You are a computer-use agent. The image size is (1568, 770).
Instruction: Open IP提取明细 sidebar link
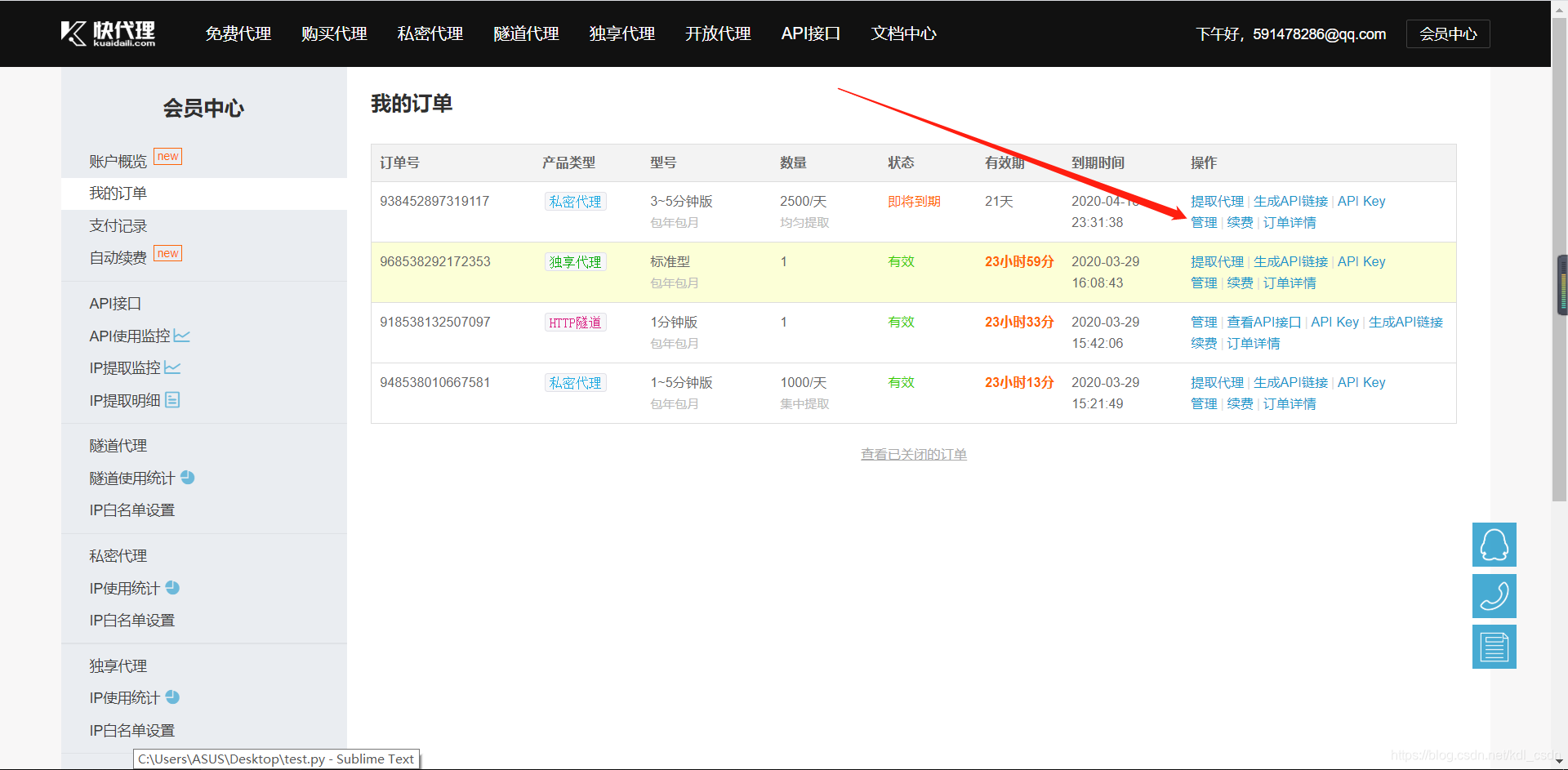click(x=125, y=400)
